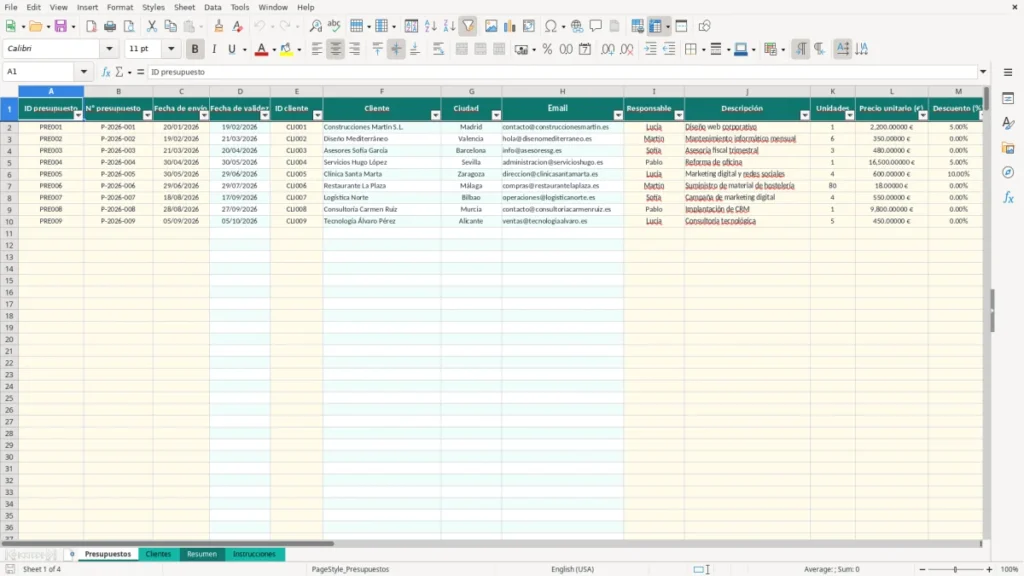
Task: Insert hyperlink globe icon
Action: [x=577, y=26]
